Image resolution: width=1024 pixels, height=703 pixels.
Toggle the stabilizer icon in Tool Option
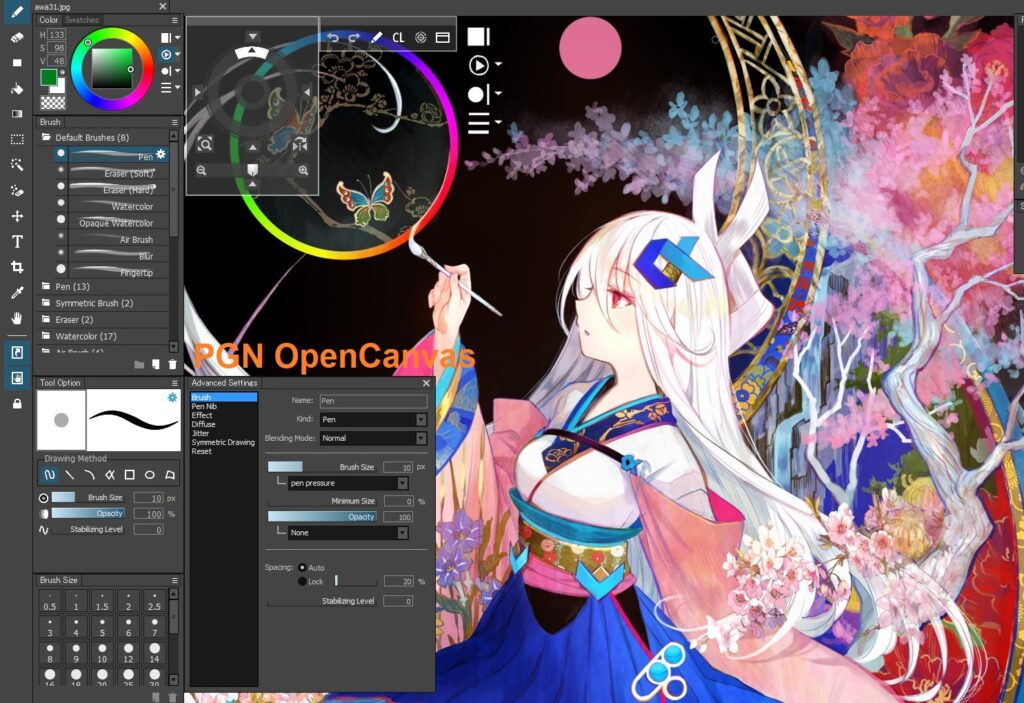click(44, 529)
